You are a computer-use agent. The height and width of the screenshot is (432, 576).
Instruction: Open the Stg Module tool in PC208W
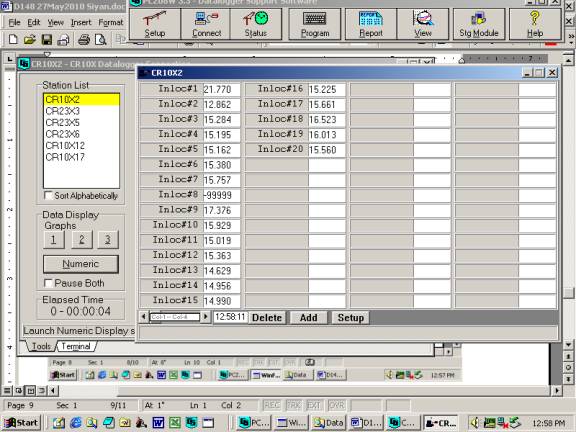[479, 24]
